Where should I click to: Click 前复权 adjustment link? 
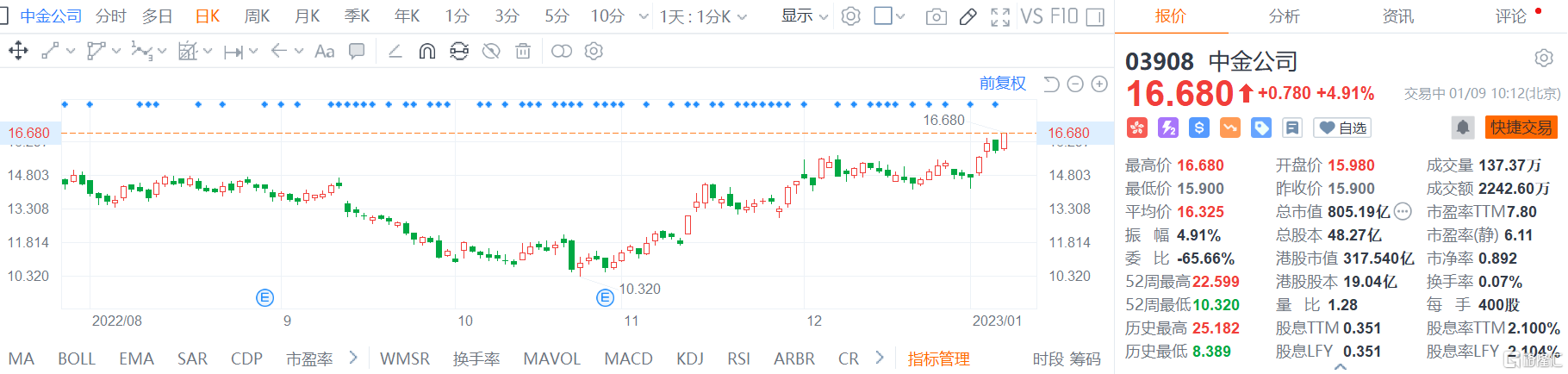(x=1003, y=84)
